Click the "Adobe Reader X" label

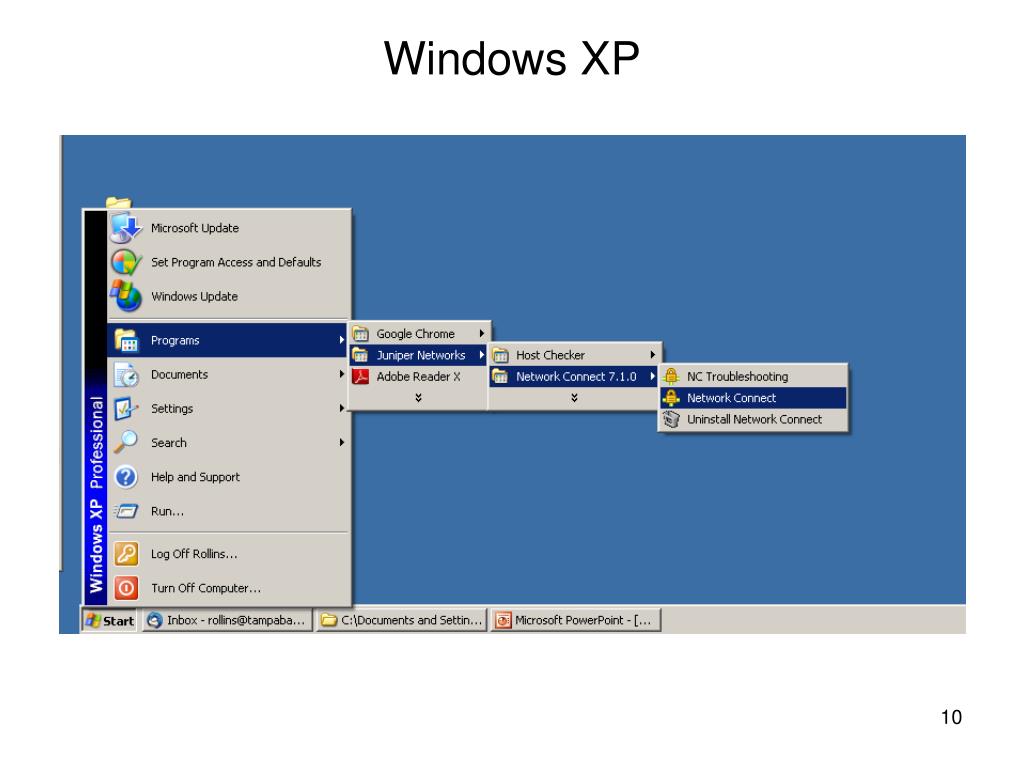419,377
